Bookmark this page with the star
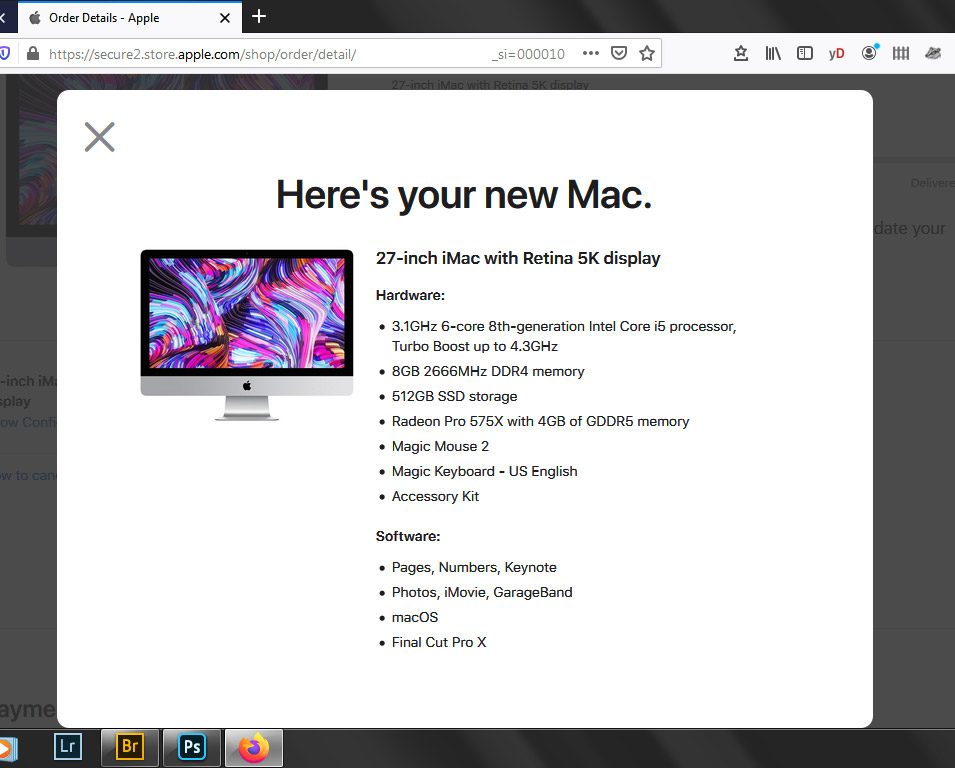The height and width of the screenshot is (768, 955). pyautogui.click(x=647, y=54)
